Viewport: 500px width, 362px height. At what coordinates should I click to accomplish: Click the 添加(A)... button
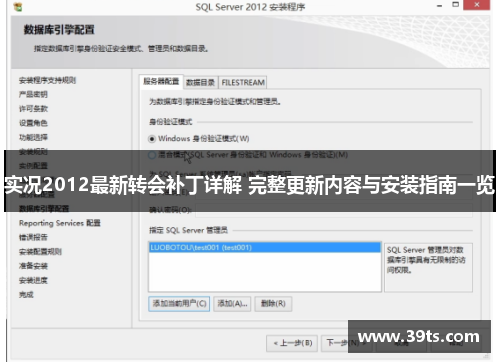[232, 304]
